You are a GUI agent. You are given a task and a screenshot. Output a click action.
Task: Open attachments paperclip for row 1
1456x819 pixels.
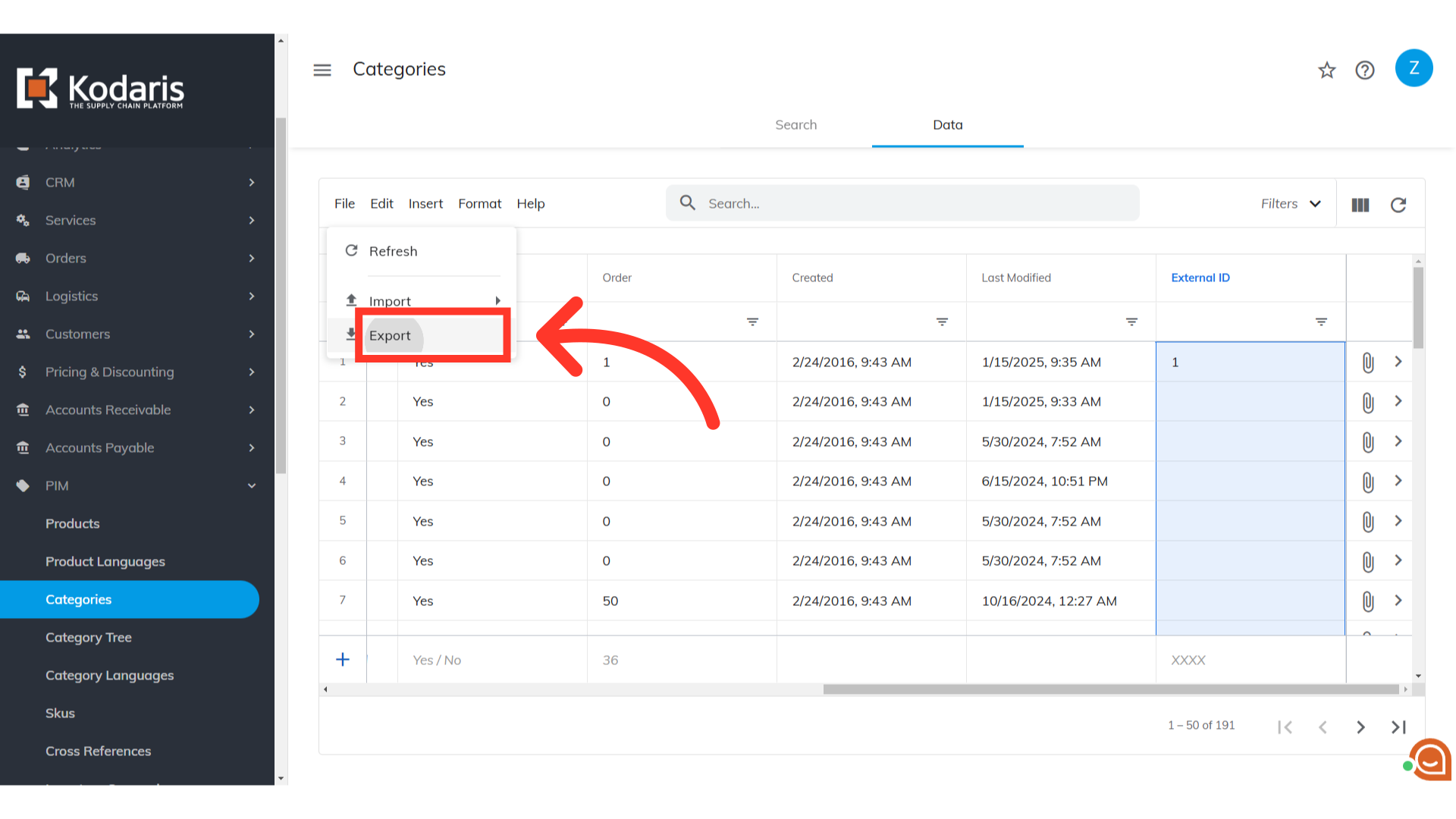click(1367, 362)
